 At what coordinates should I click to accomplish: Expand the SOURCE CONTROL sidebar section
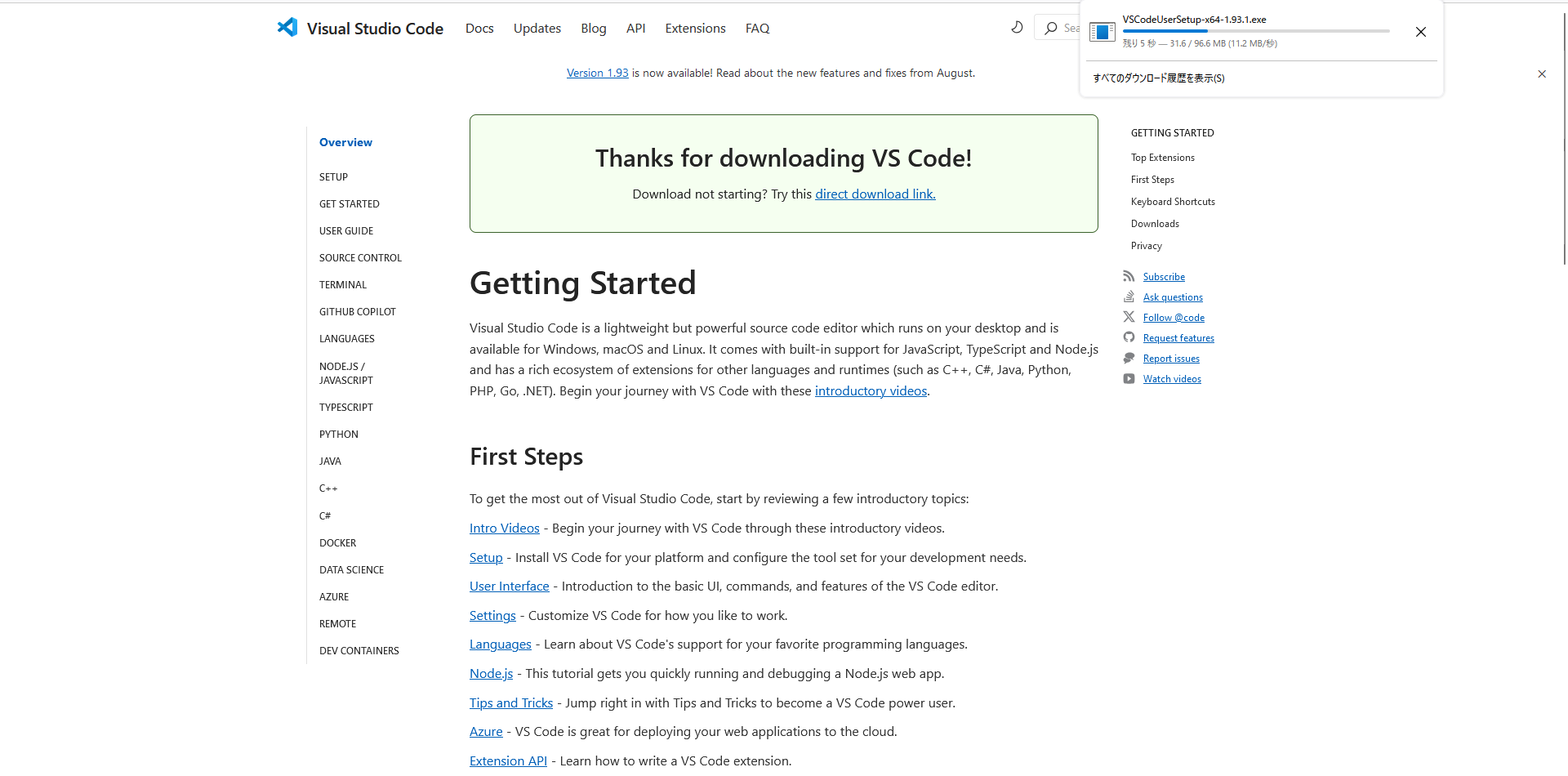pos(360,257)
